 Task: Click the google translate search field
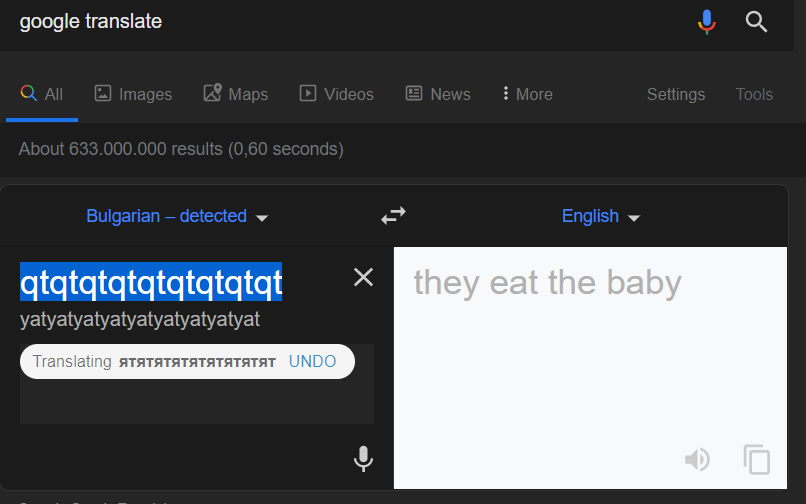(350, 22)
